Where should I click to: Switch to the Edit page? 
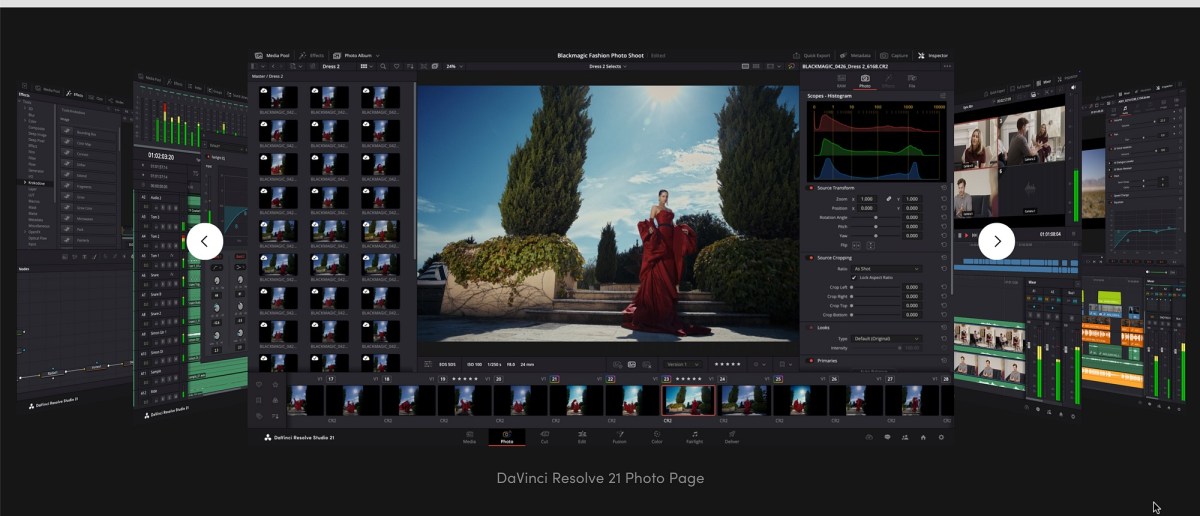(x=582, y=437)
